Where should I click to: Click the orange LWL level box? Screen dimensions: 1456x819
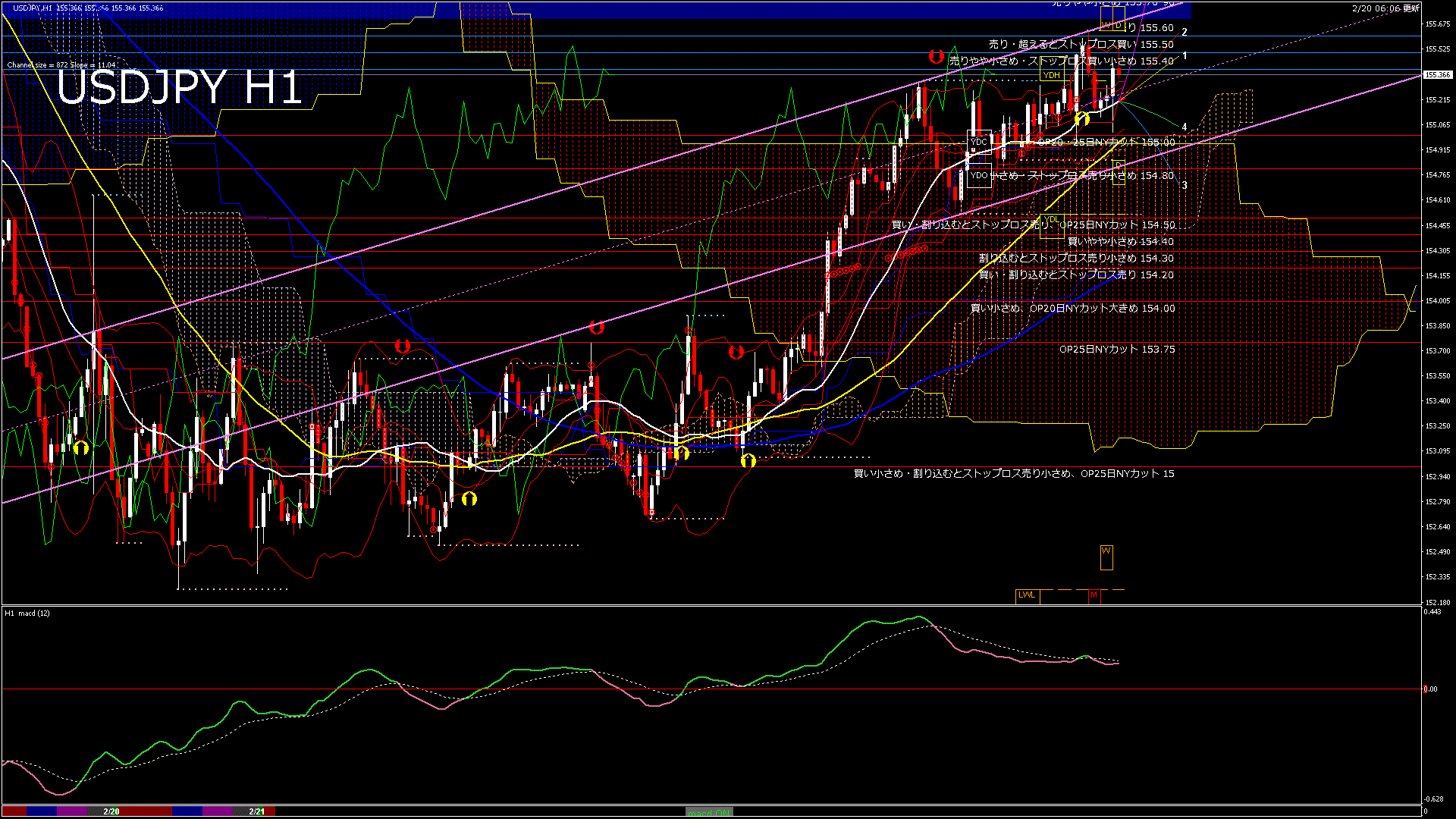[x=1027, y=595]
